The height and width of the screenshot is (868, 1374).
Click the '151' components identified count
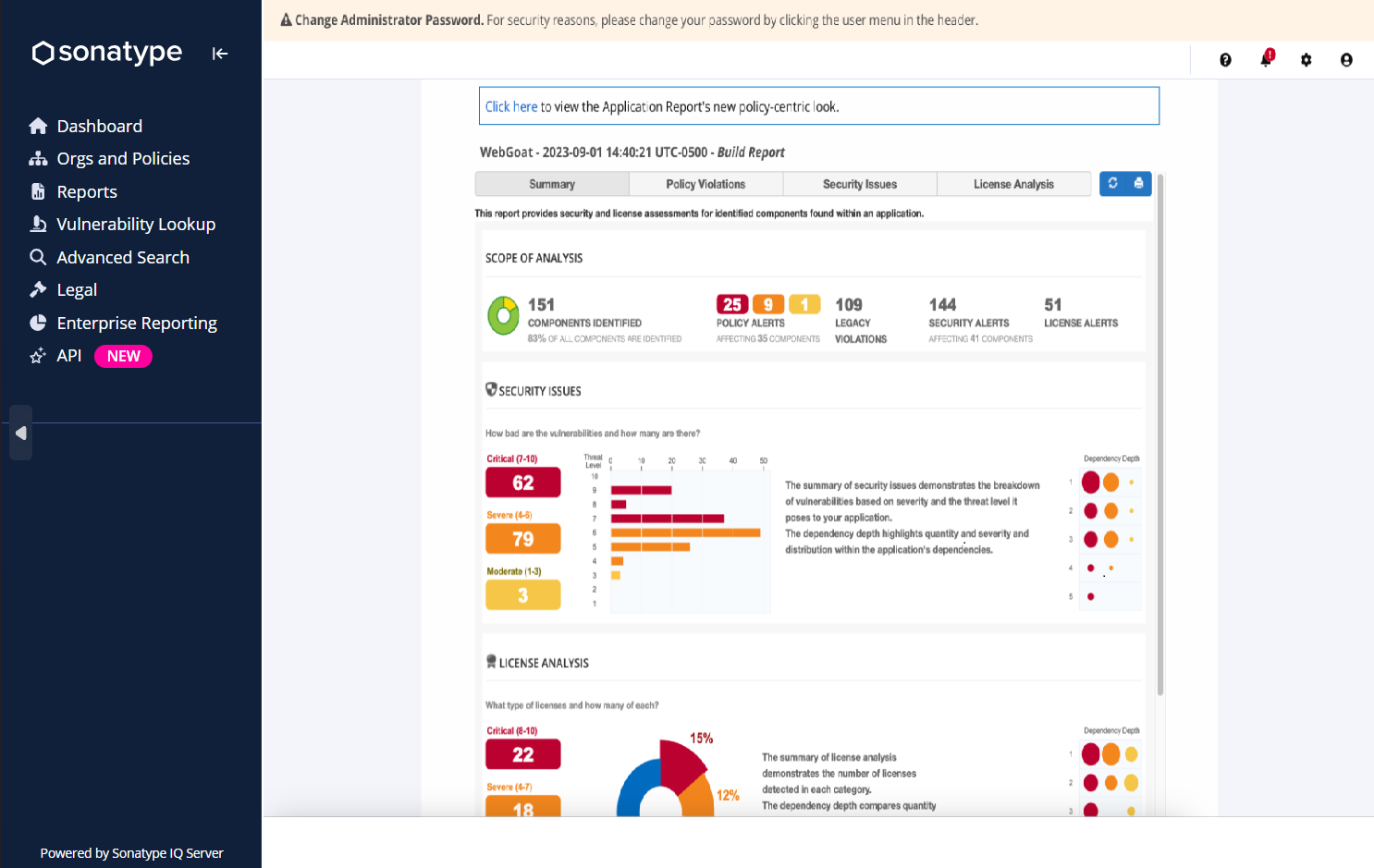coord(541,305)
